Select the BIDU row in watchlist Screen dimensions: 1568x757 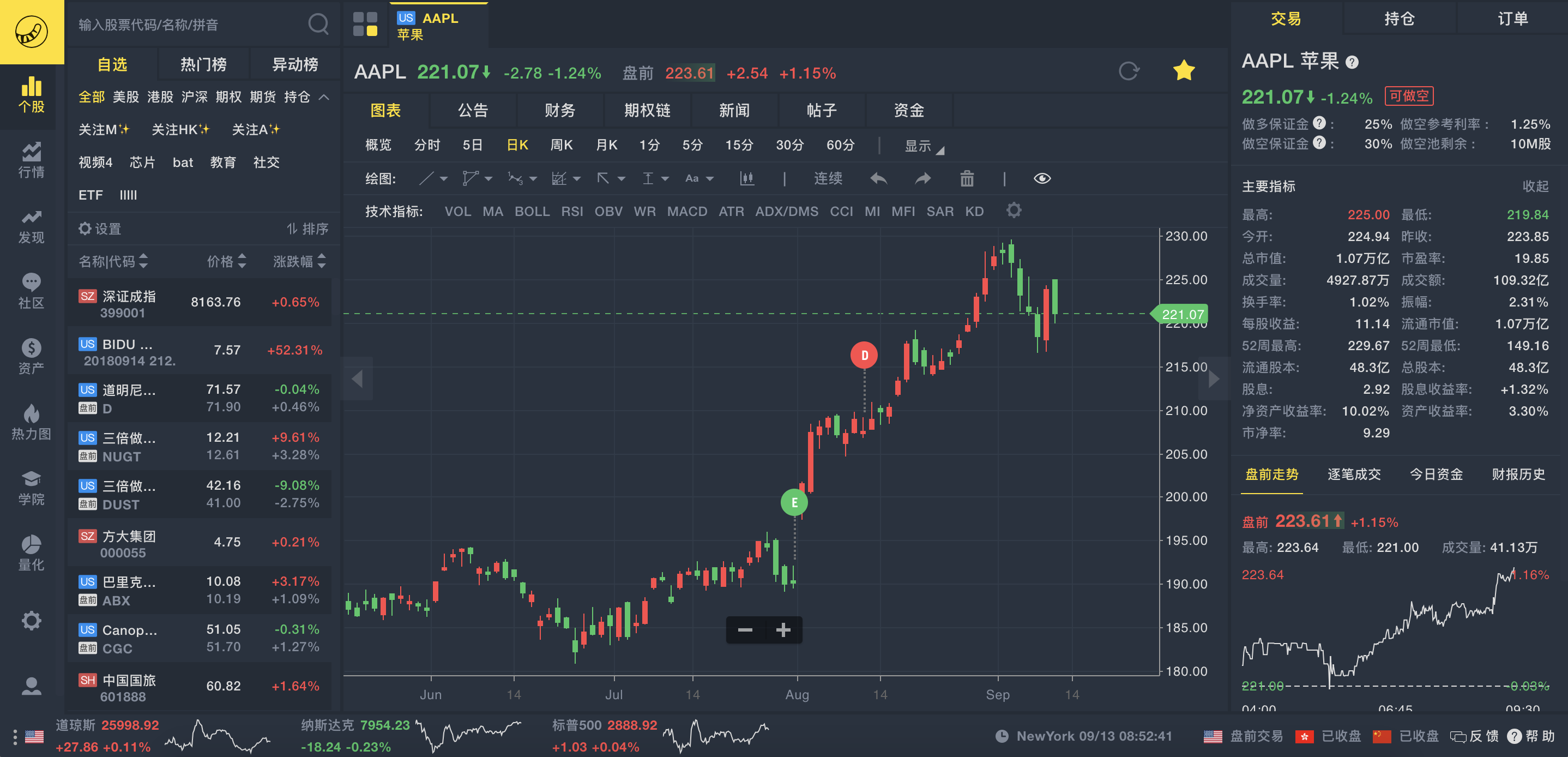(200, 351)
